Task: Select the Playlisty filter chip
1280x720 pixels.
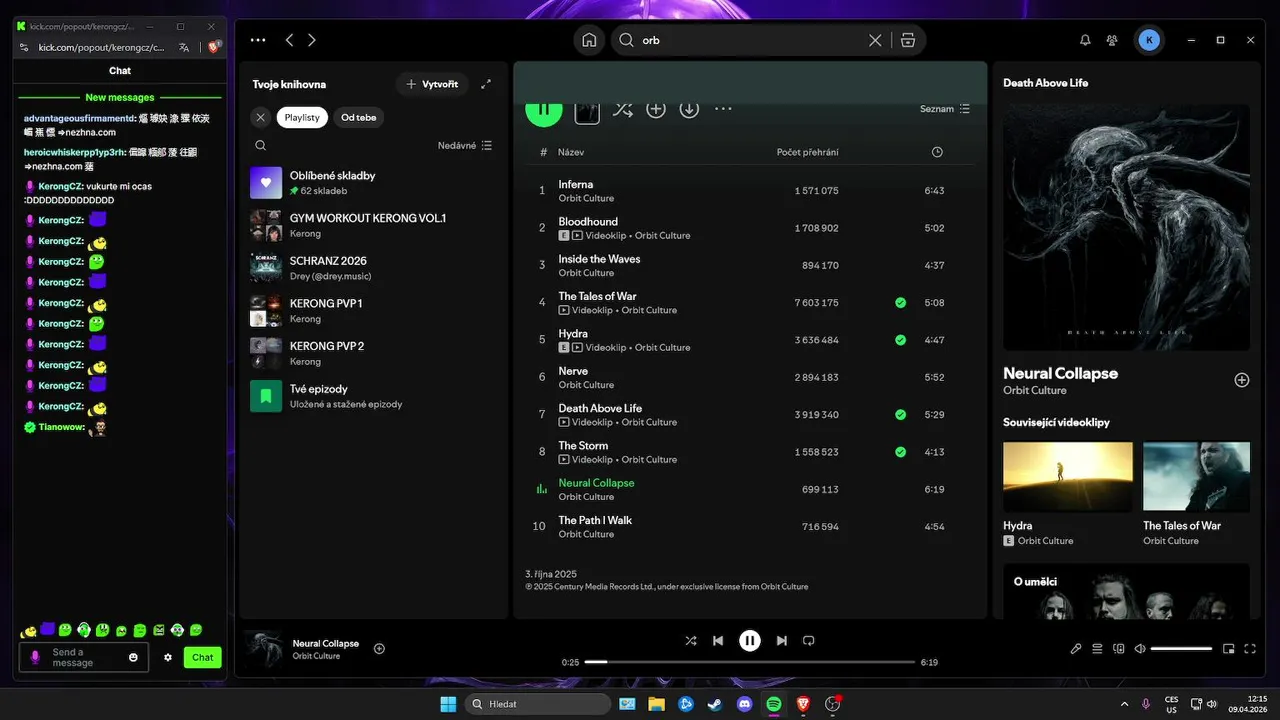Action: click(x=302, y=117)
